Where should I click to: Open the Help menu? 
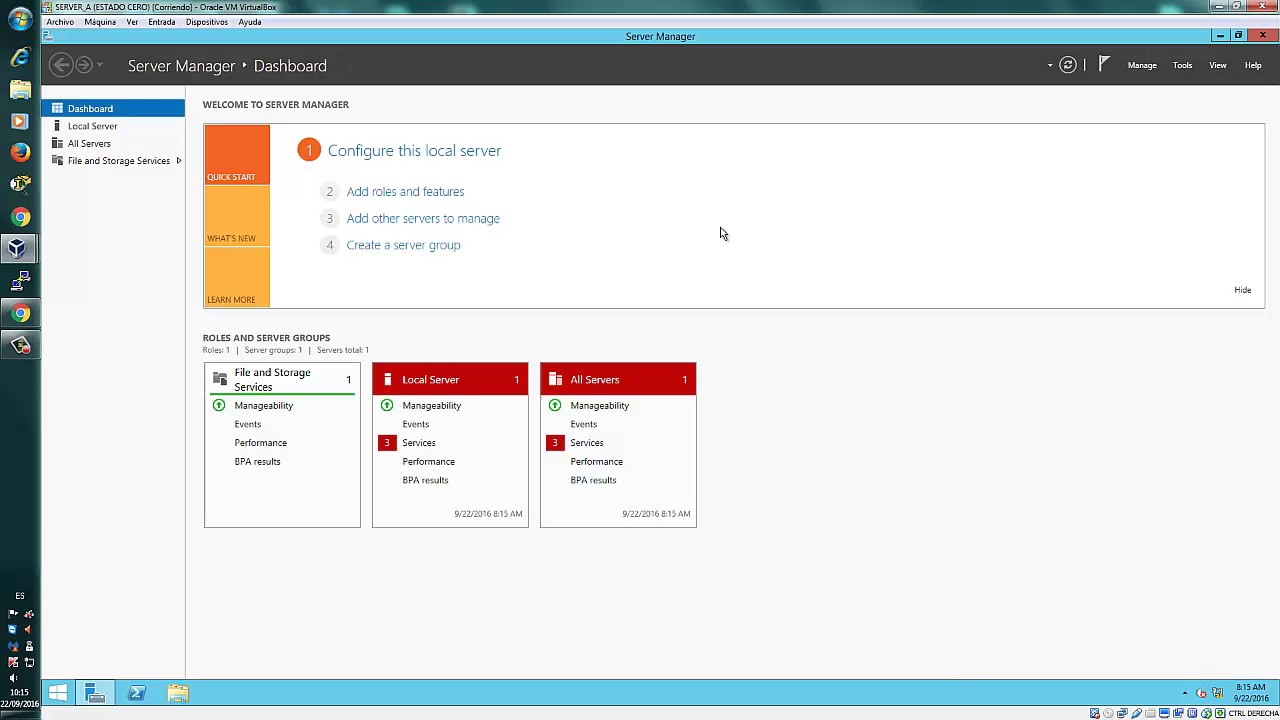coord(1252,65)
